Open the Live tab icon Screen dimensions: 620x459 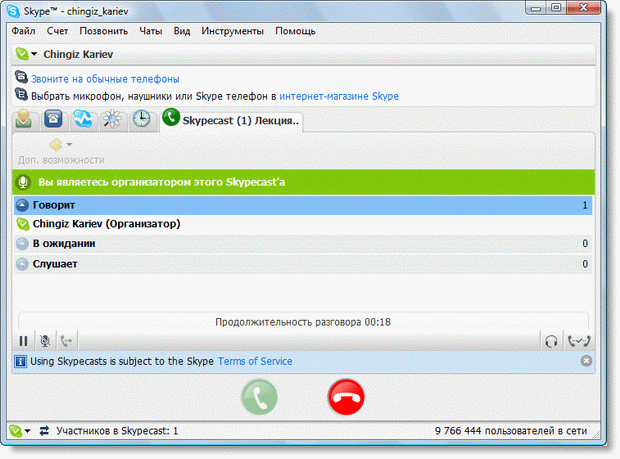pos(83,119)
